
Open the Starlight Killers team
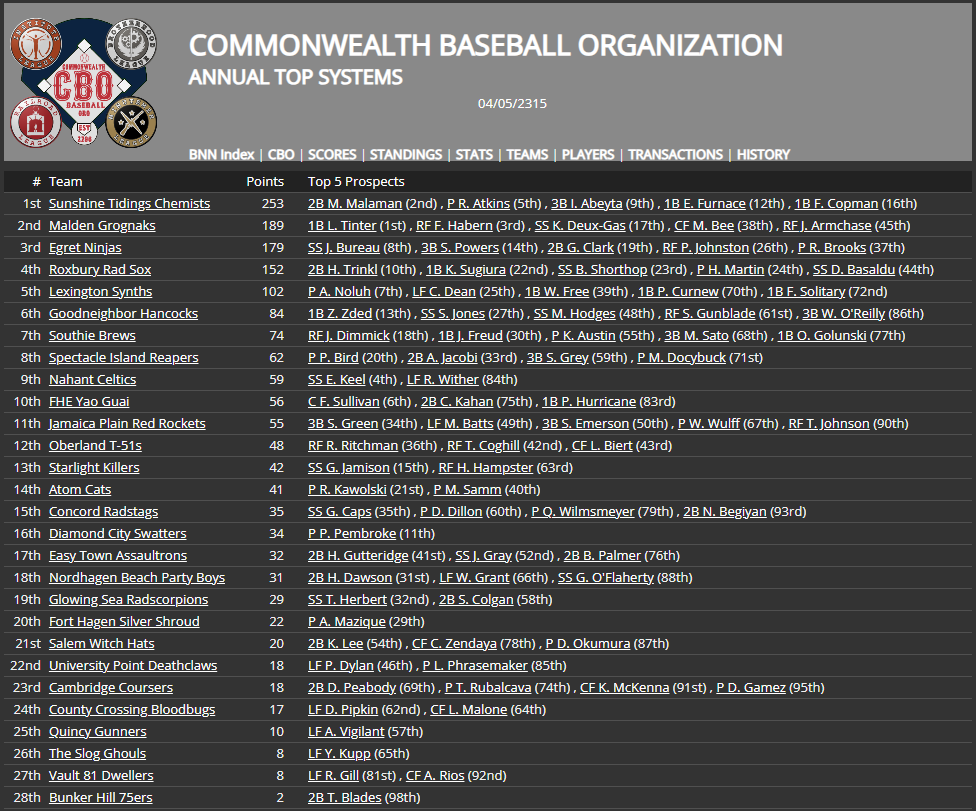coord(94,467)
